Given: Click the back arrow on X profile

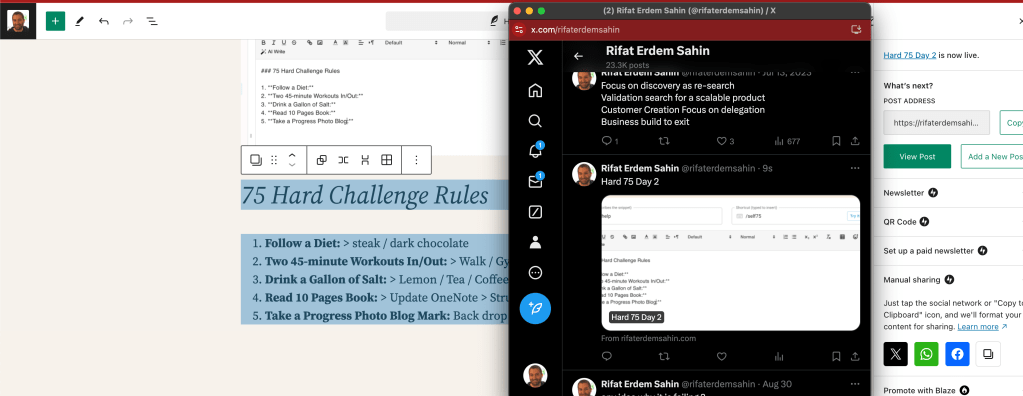Looking at the screenshot, I should click(x=578, y=56).
